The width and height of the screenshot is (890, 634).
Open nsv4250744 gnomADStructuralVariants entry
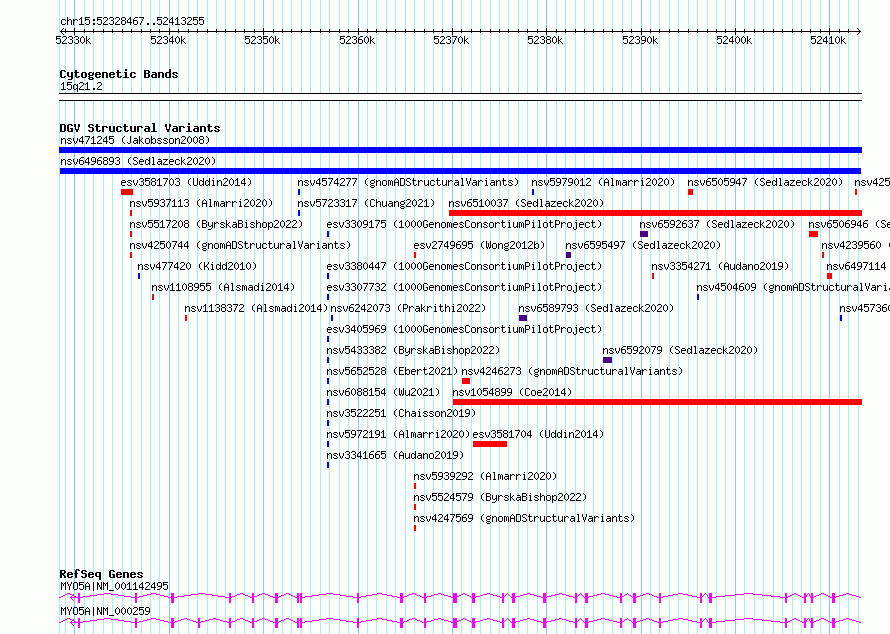240,245
